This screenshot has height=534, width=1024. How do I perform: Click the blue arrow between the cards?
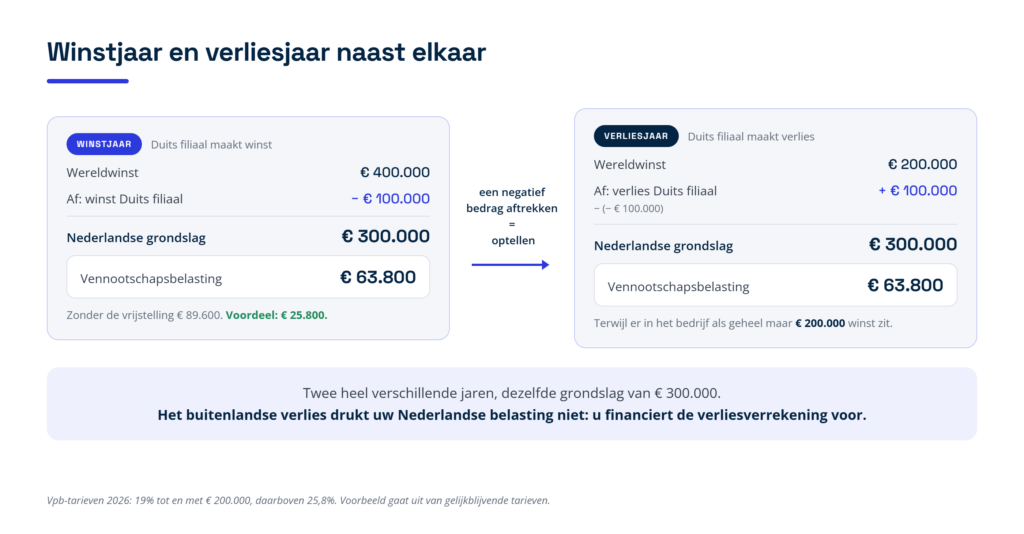pyautogui.click(x=510, y=264)
